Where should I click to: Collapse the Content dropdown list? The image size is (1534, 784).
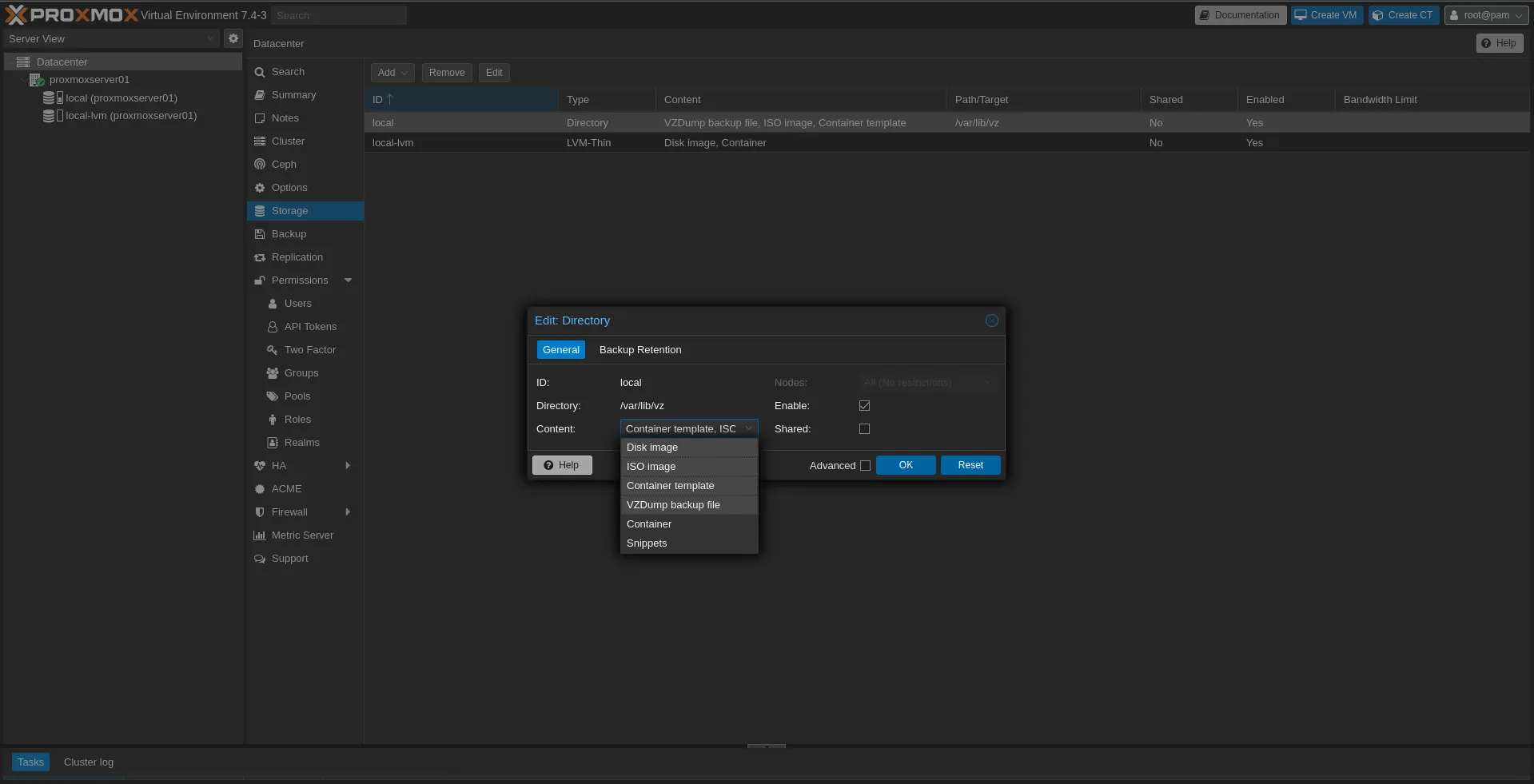(x=748, y=429)
